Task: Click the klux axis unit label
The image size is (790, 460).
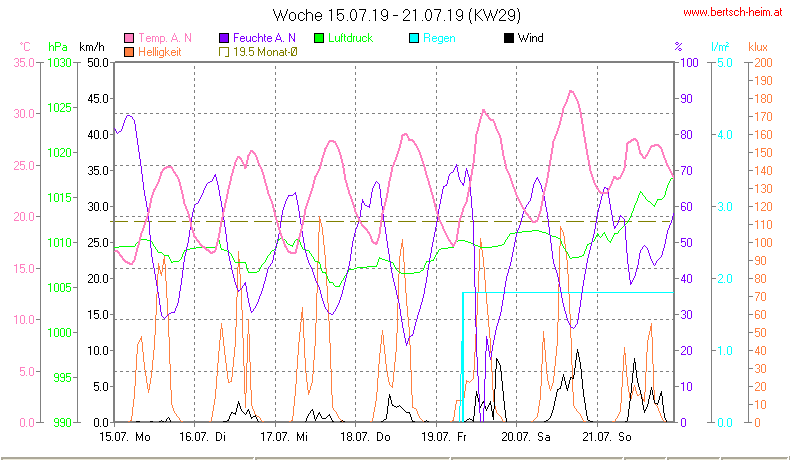Action: [x=758, y=47]
